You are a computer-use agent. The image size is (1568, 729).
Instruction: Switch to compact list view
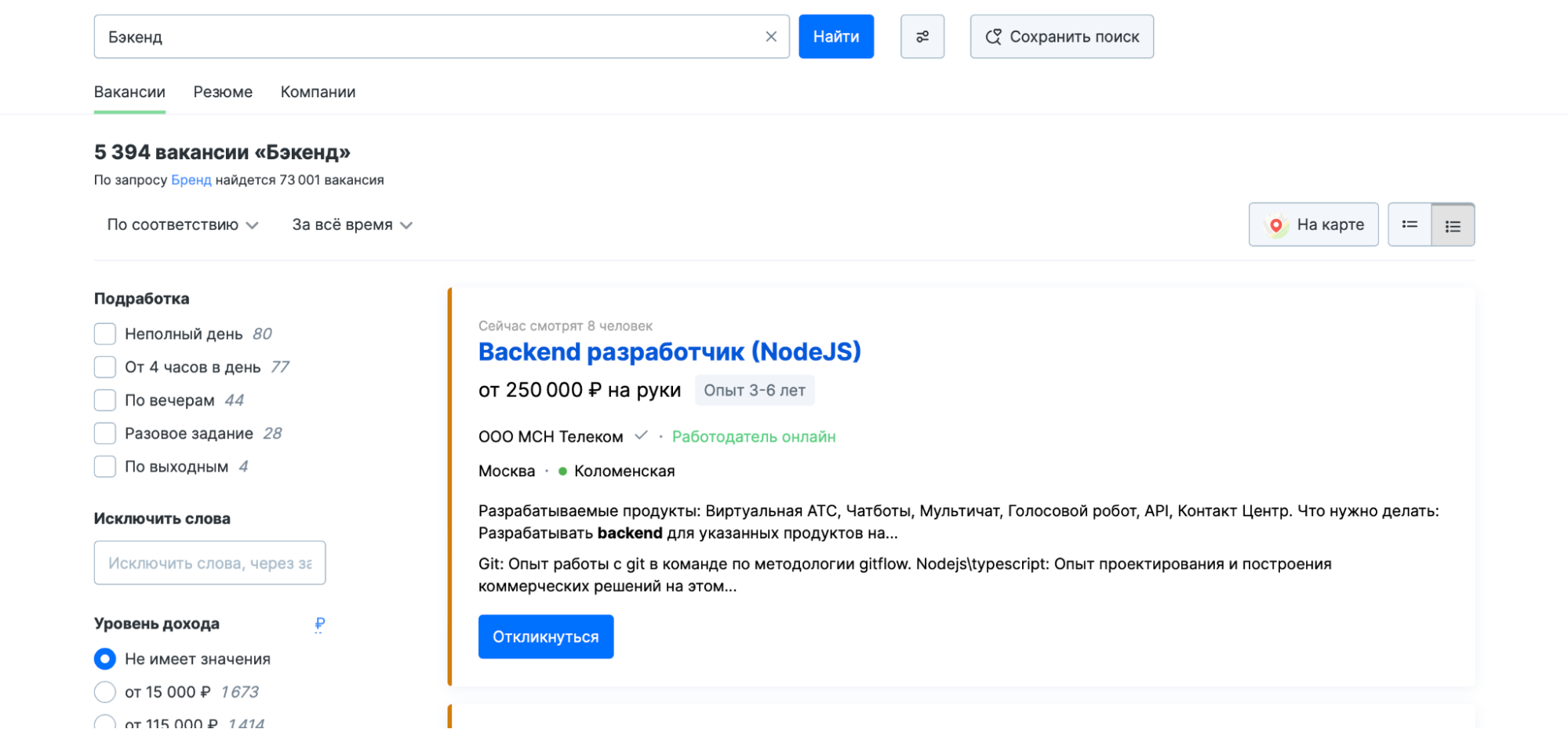click(1409, 225)
